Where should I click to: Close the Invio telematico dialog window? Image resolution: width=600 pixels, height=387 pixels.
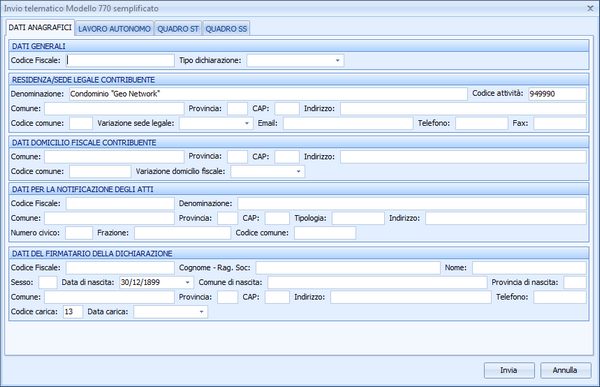point(590,8)
